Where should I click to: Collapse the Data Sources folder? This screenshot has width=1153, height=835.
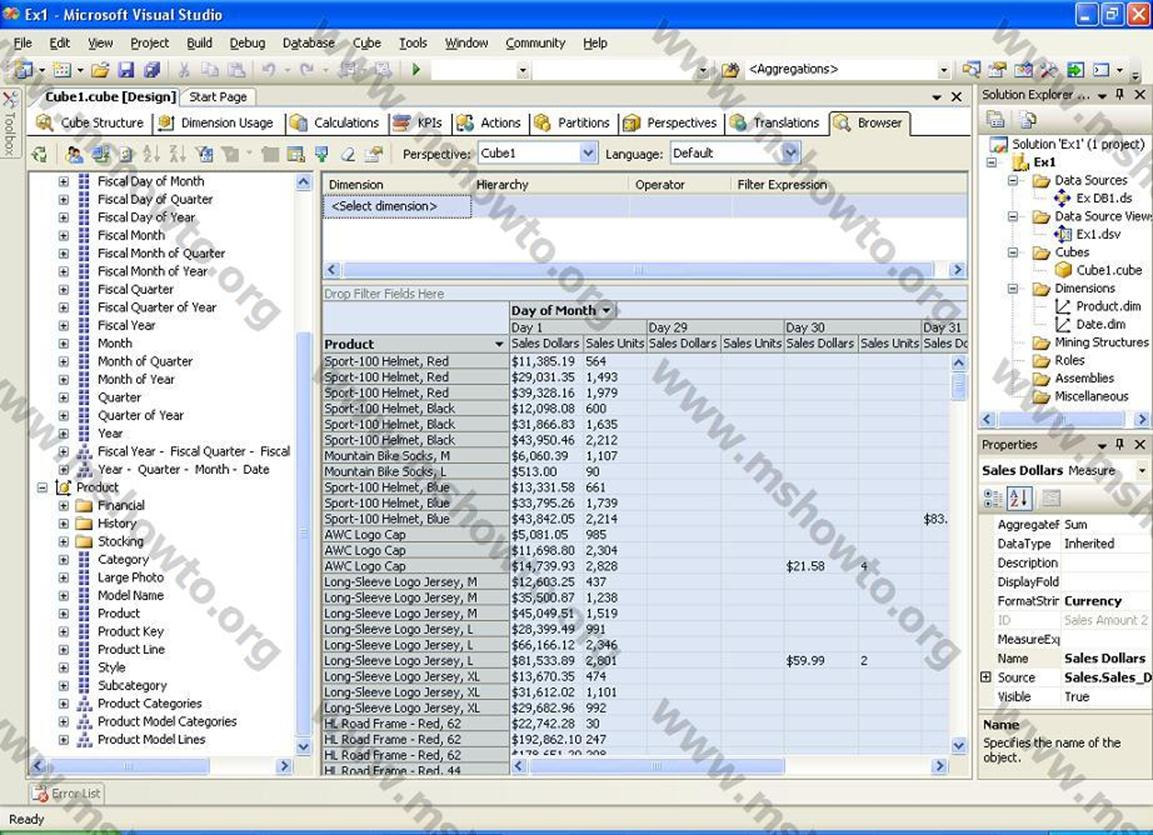point(1013,181)
